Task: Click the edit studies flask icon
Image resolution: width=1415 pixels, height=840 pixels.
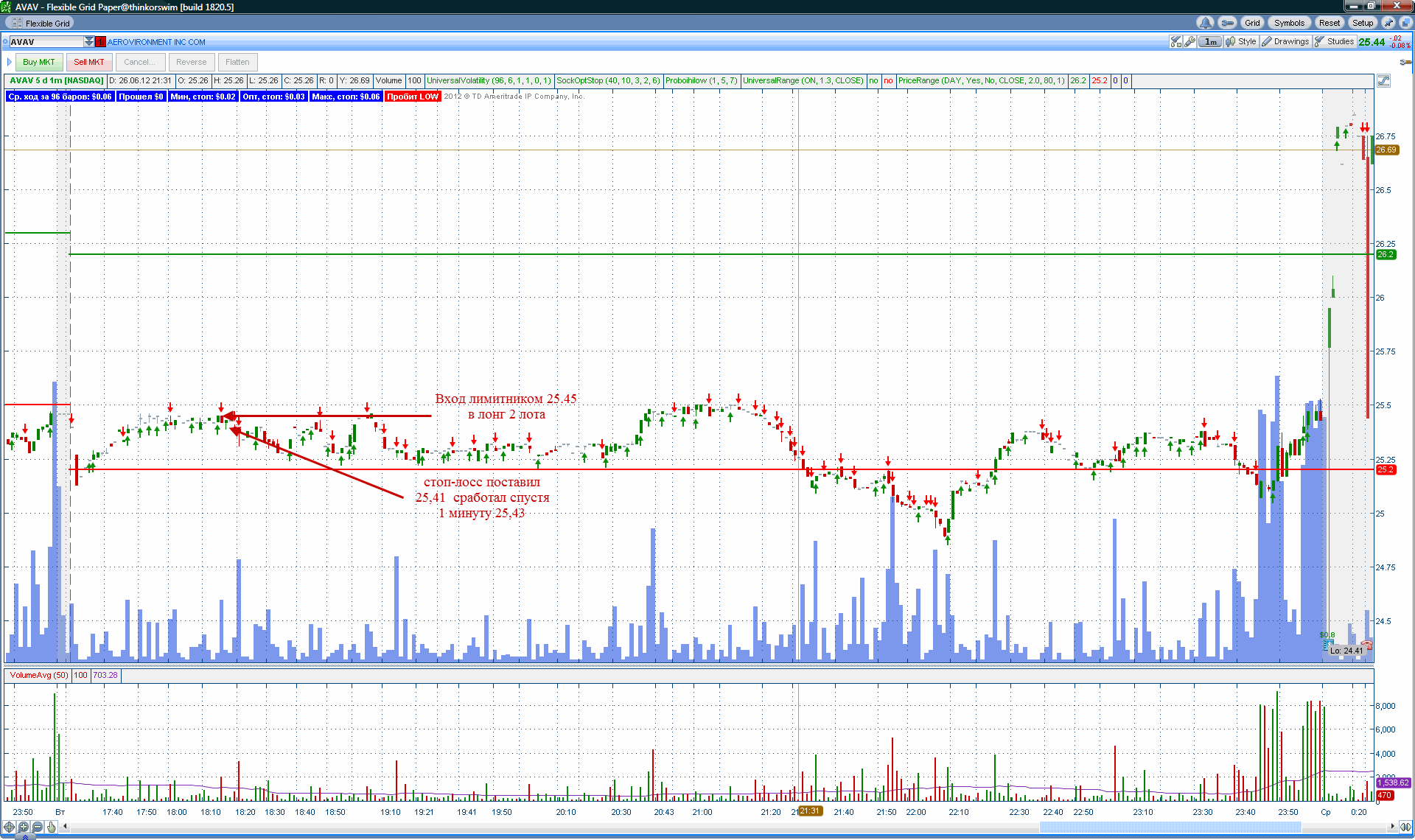Action: point(1176,42)
